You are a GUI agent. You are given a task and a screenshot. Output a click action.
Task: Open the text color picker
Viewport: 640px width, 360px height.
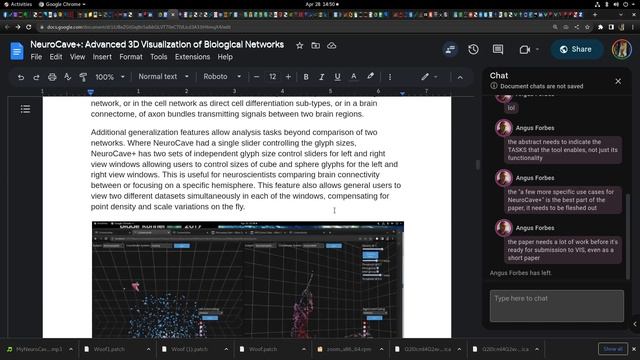pos(353,77)
